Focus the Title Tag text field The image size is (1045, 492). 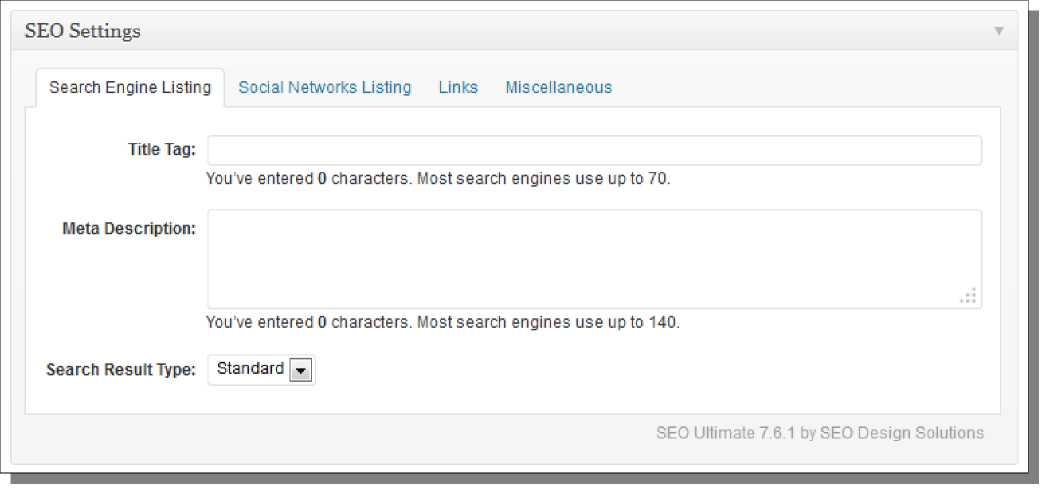(x=594, y=151)
